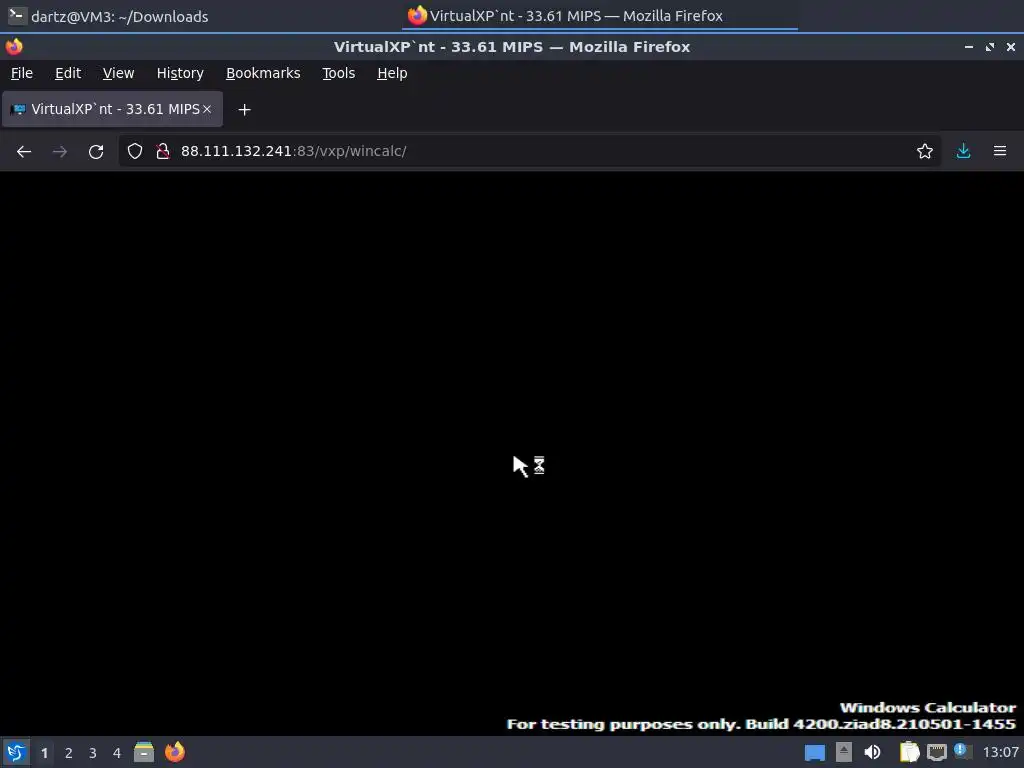The image size is (1024, 768).
Task: Click the blue show desktop tray icon
Action: point(814,753)
